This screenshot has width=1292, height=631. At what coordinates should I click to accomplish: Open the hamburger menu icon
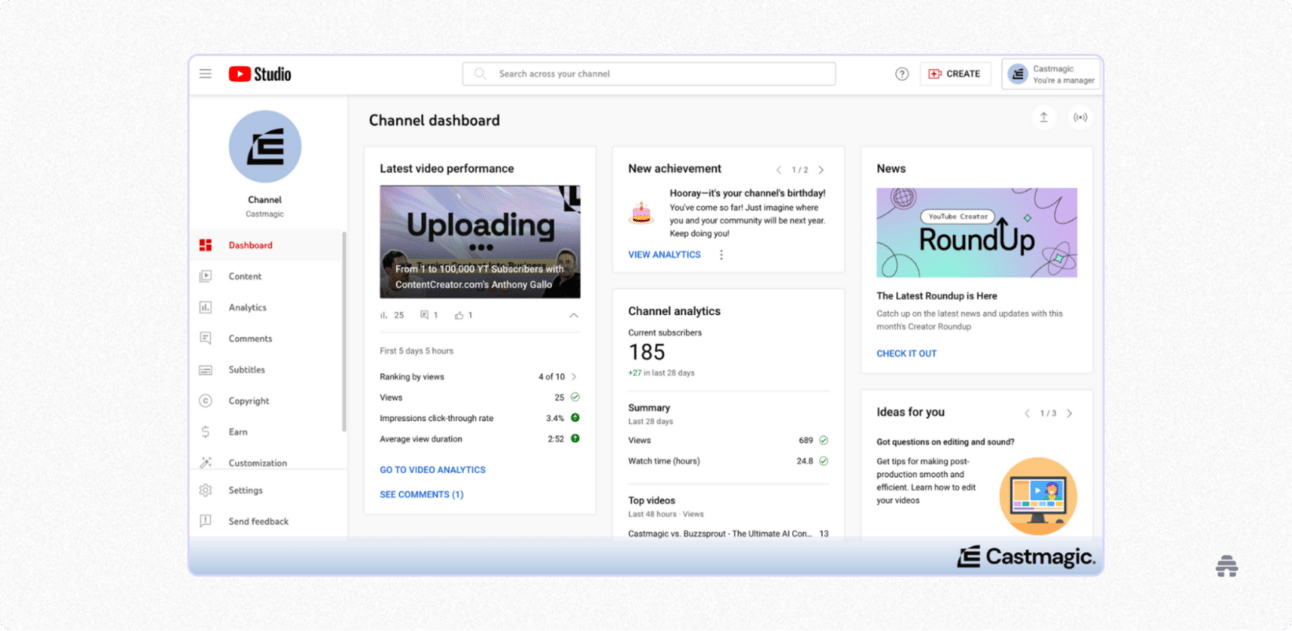pyautogui.click(x=205, y=74)
